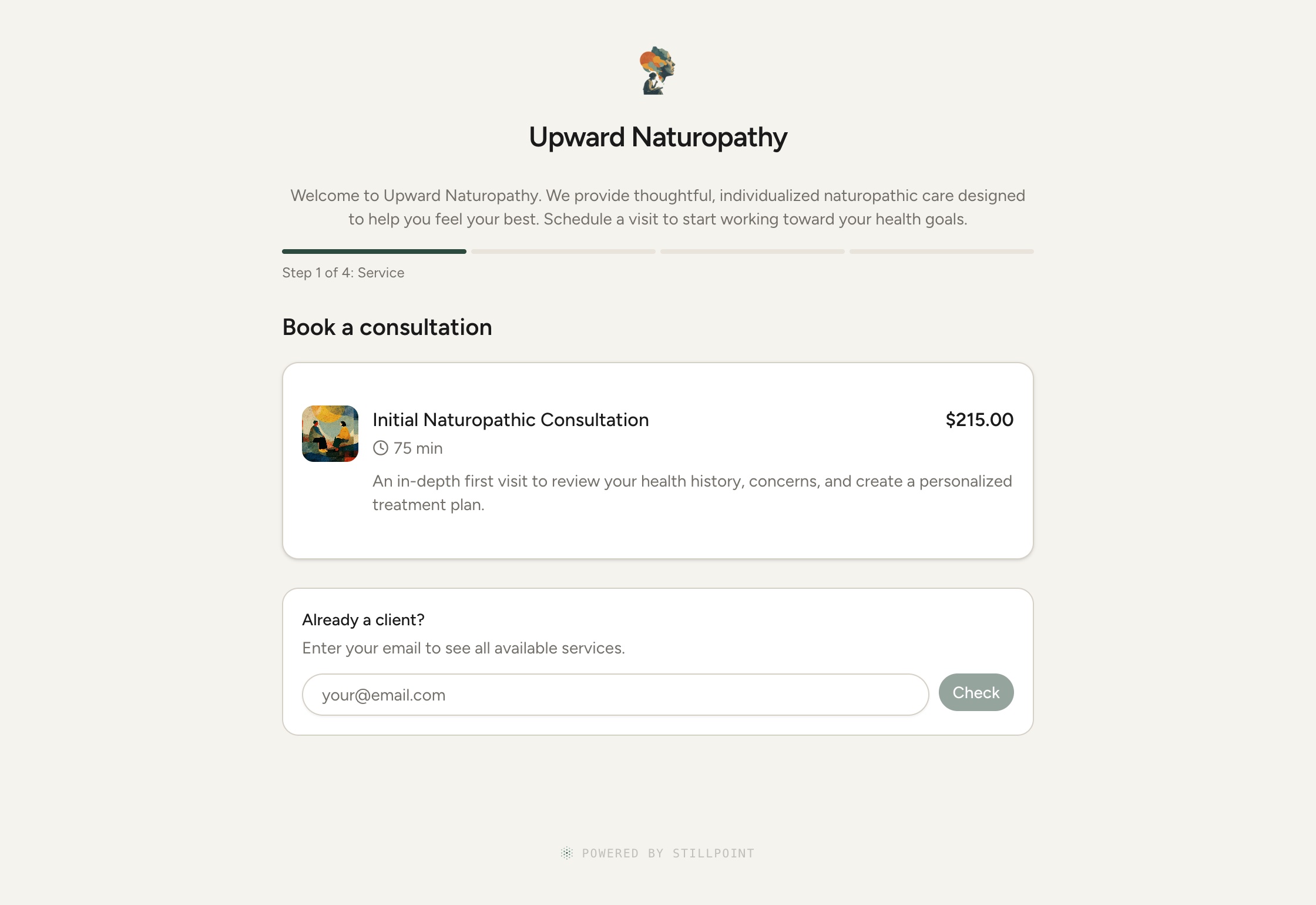
Task: Click the "Upward Naturopathy" page title
Action: pyautogui.click(x=658, y=137)
